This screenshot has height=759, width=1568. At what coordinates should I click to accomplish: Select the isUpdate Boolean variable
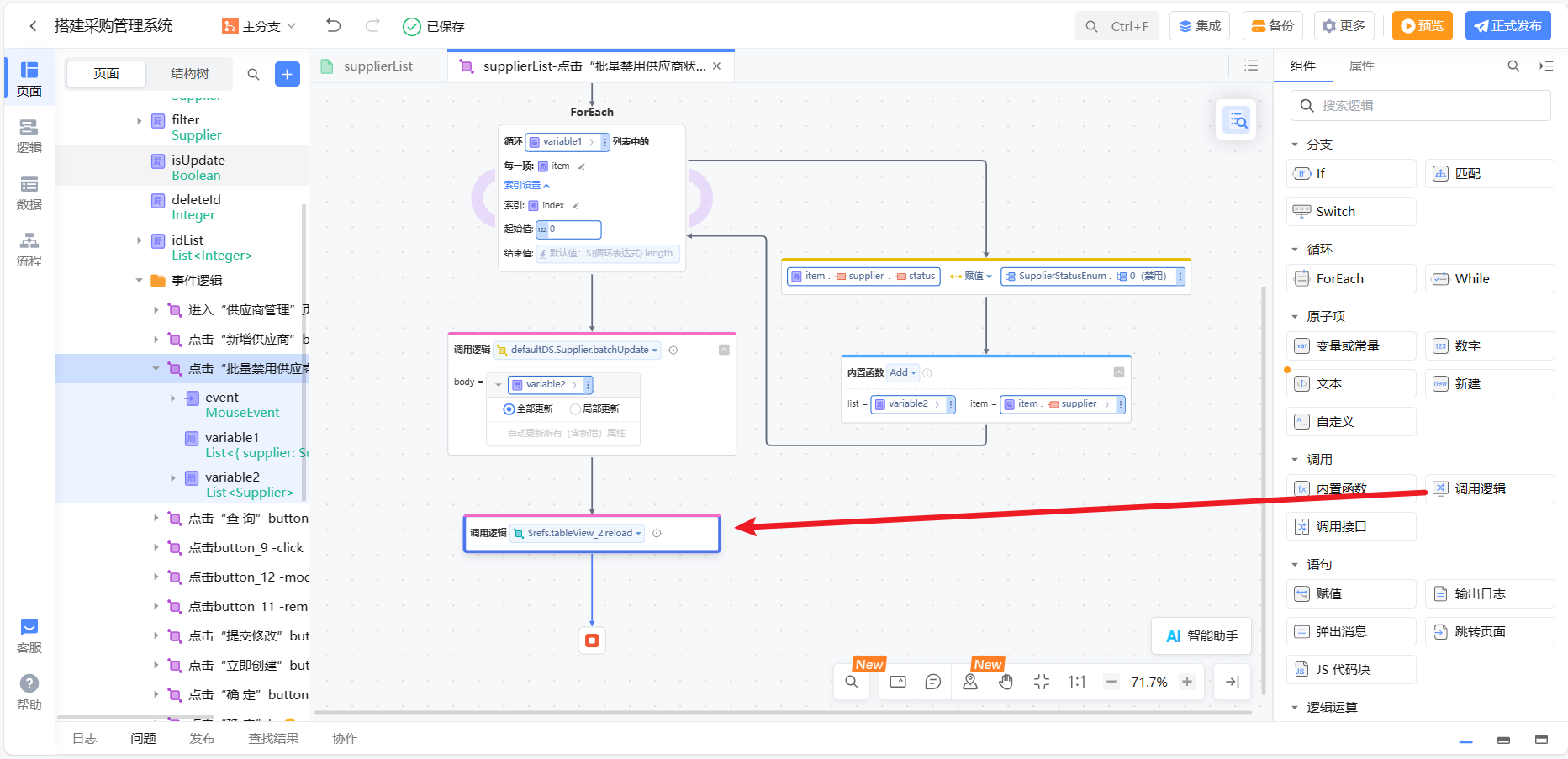click(x=182, y=167)
